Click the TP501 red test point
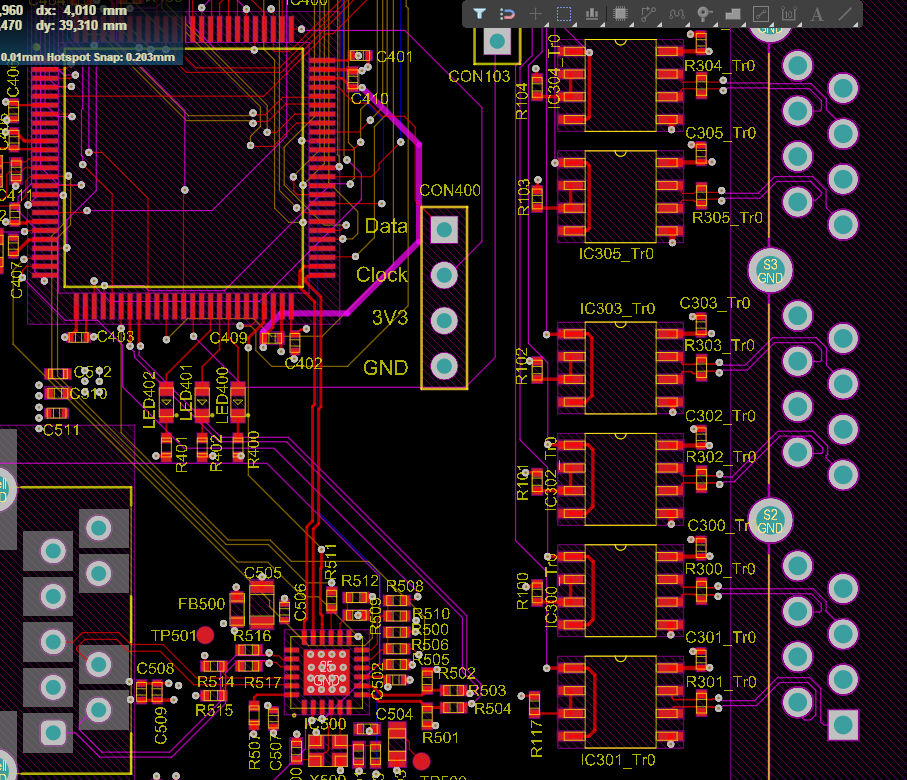 coord(205,635)
